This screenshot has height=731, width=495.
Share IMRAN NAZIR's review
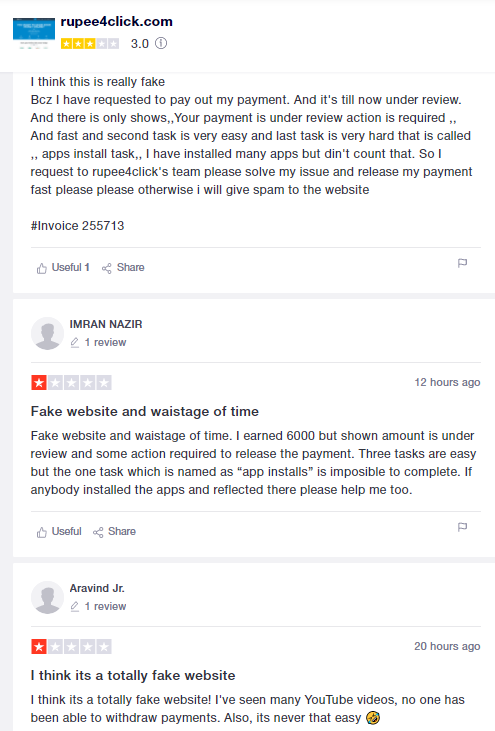click(x=114, y=531)
